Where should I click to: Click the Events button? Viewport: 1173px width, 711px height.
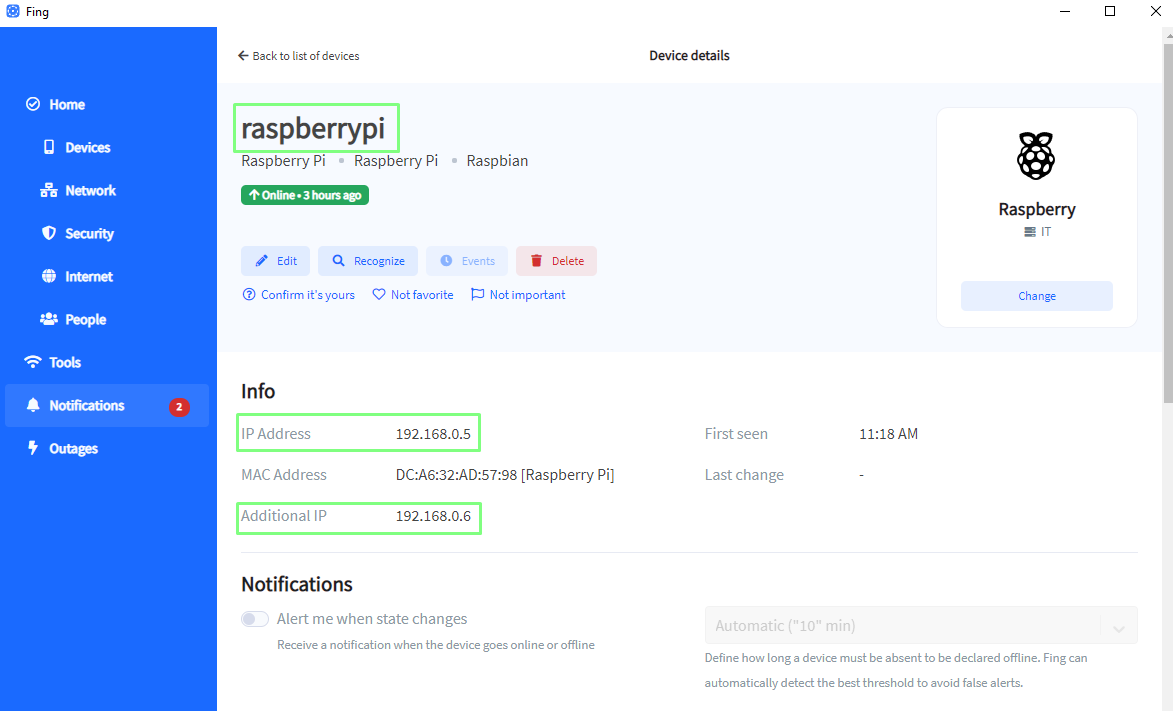click(x=467, y=260)
